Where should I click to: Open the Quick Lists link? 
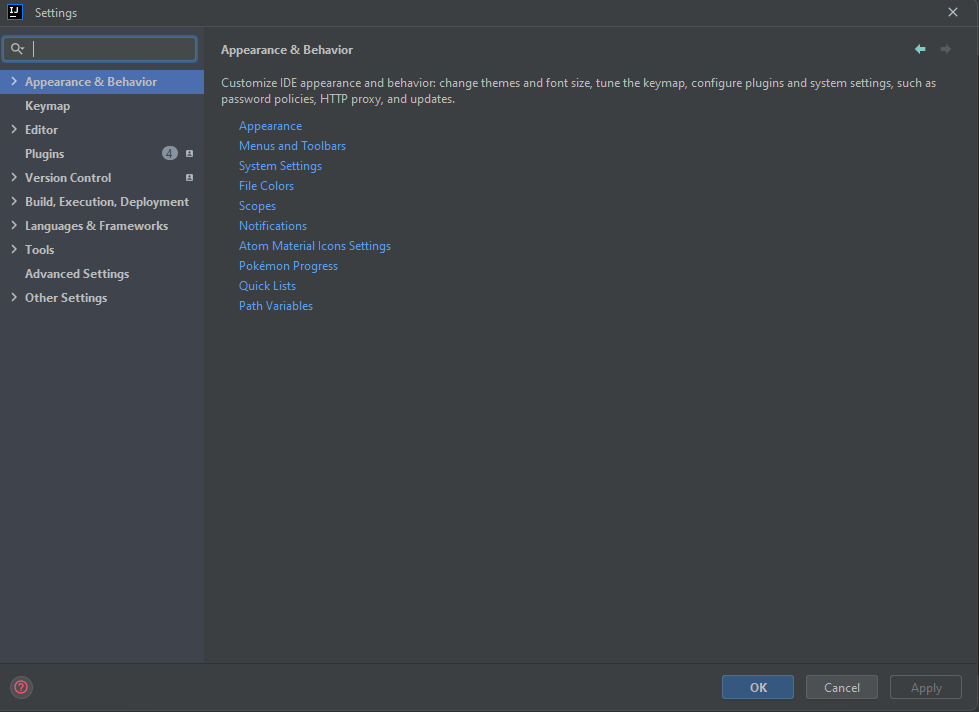tap(267, 285)
